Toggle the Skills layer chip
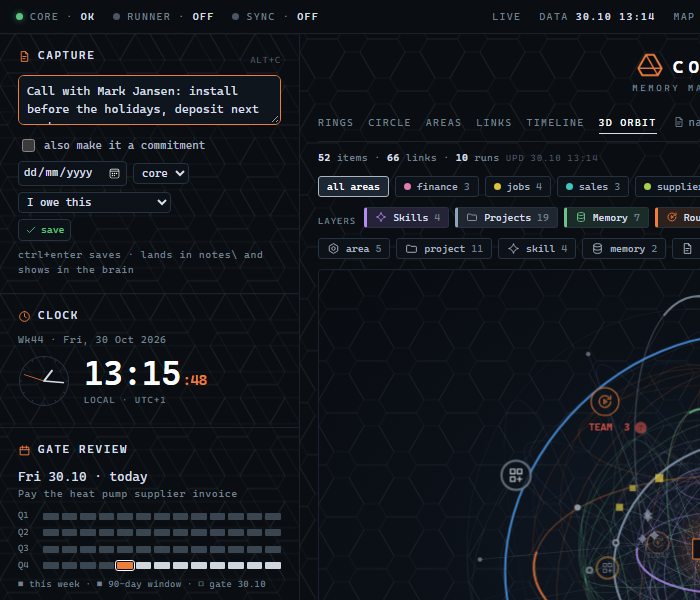Image resolution: width=700 pixels, height=600 pixels. [x=407, y=217]
